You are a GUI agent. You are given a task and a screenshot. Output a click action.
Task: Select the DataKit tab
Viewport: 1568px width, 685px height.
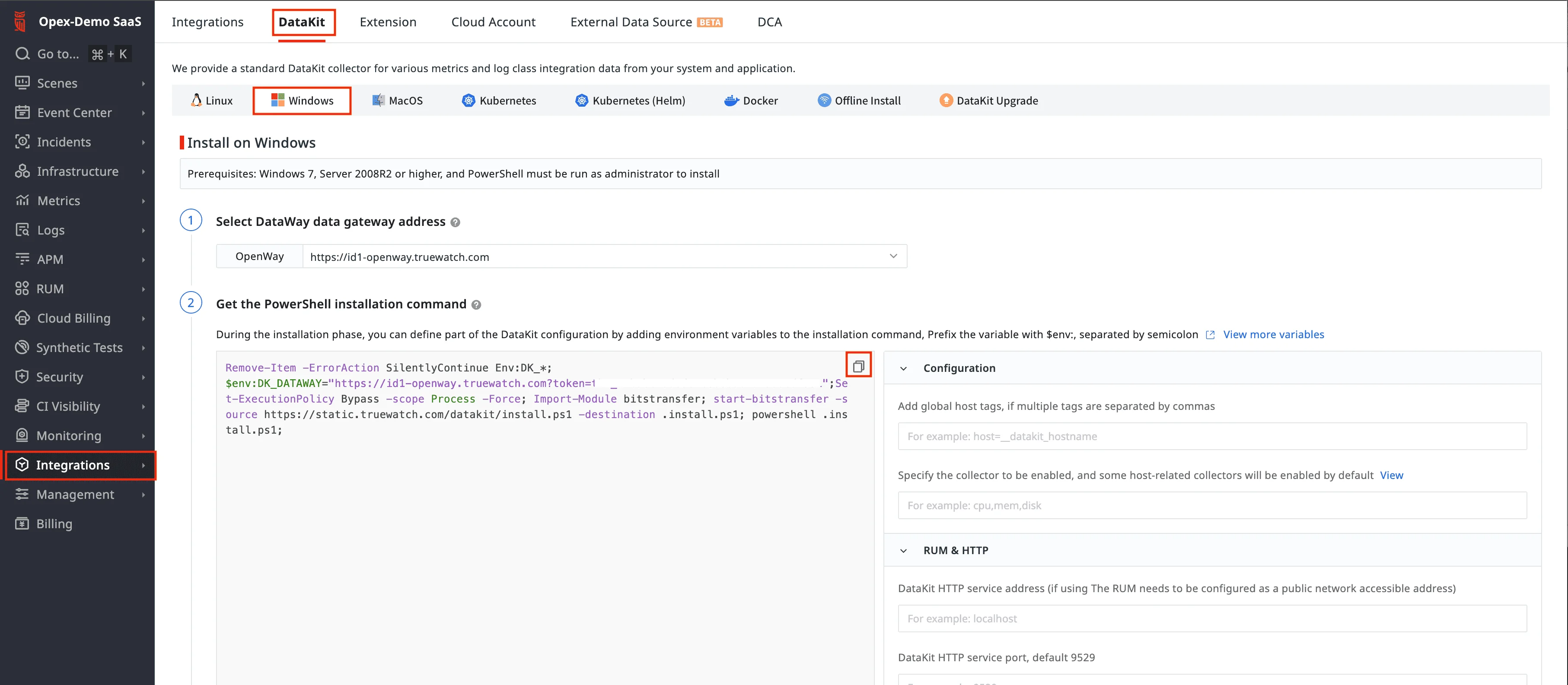point(301,22)
